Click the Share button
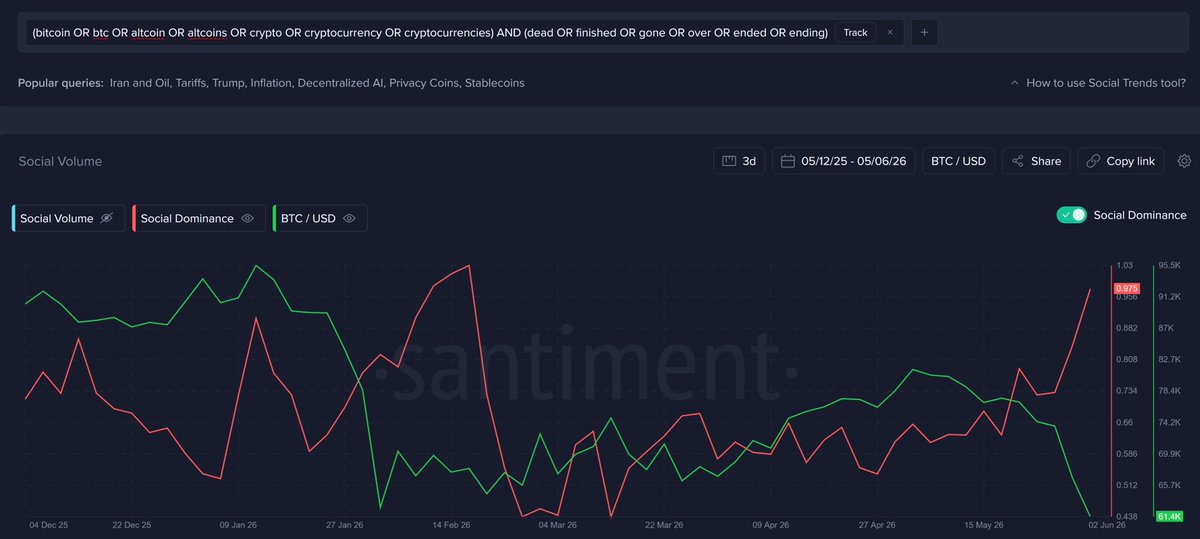 click(x=1036, y=161)
